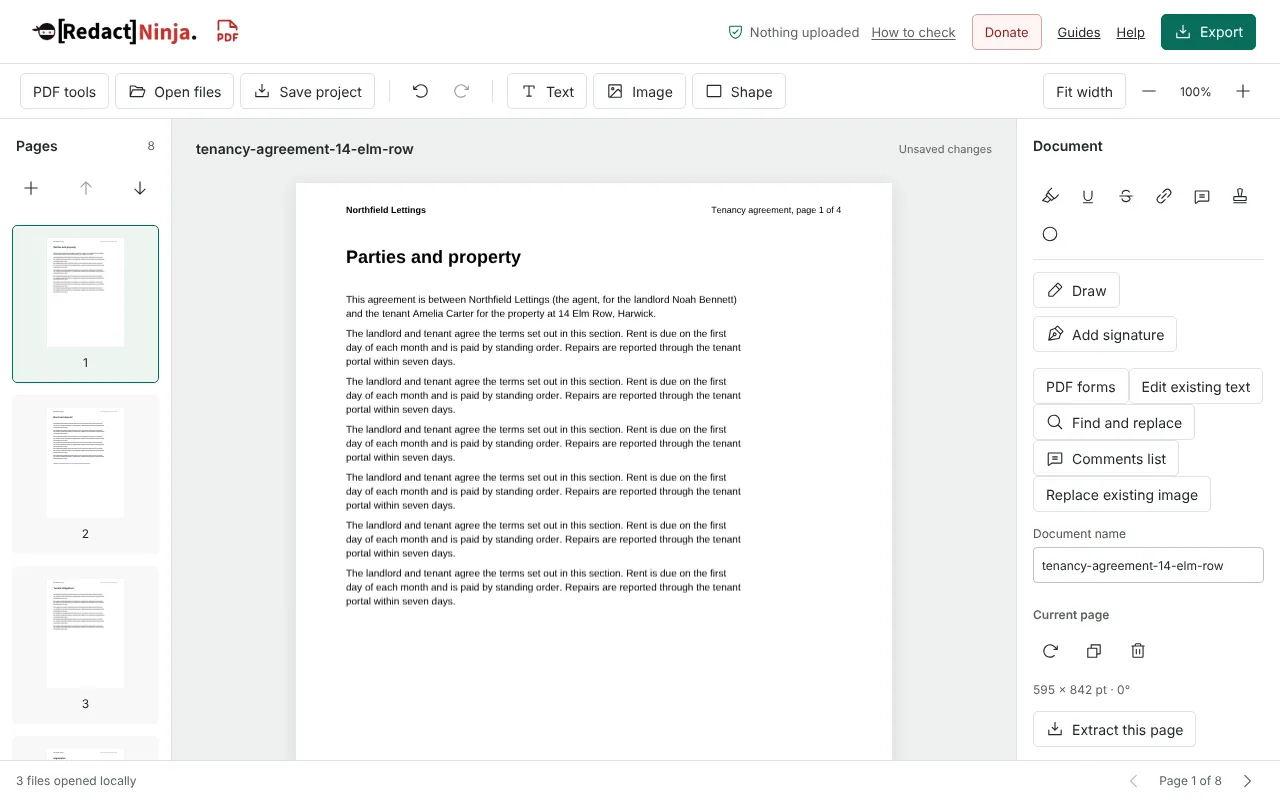
Task: Select the circle annotation tool
Action: [x=1050, y=234]
